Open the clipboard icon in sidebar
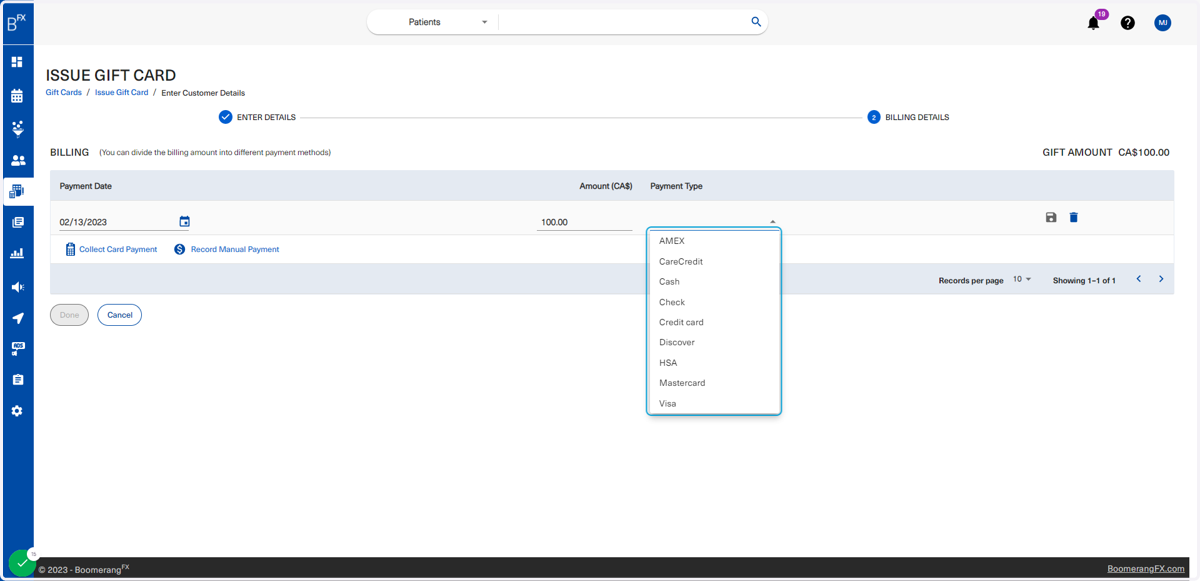Image resolution: width=1200 pixels, height=581 pixels. tap(17, 380)
